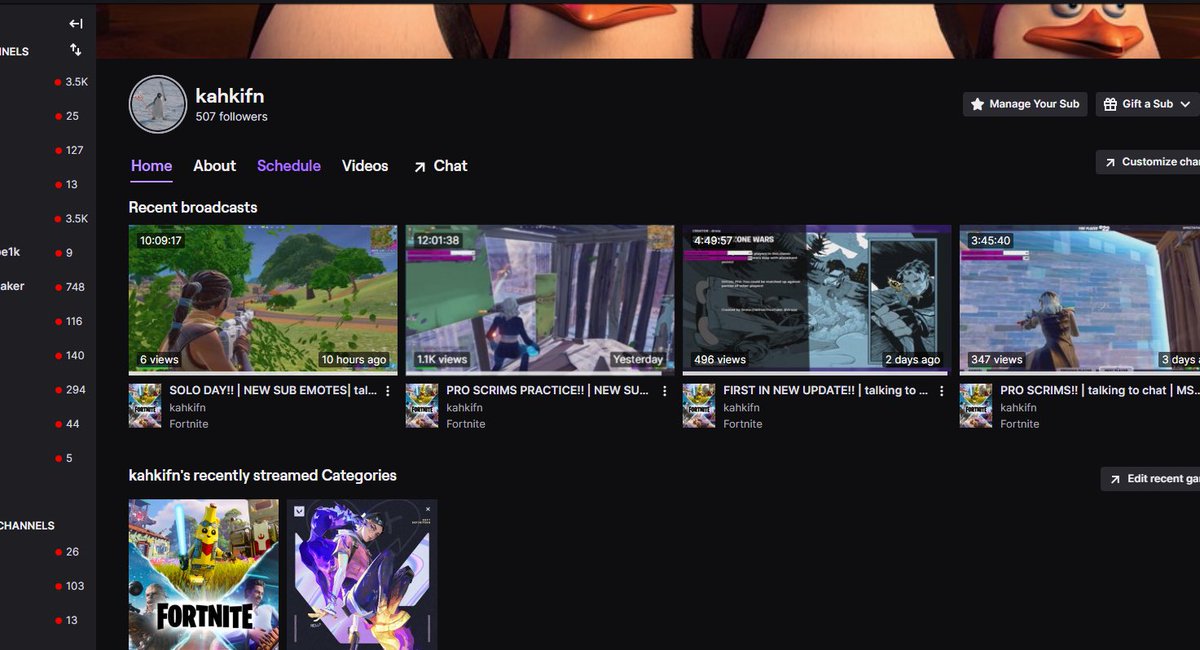Screen dimensions: 1200x650
Task: Click Manage Your Sub button
Action: click(x=1025, y=104)
